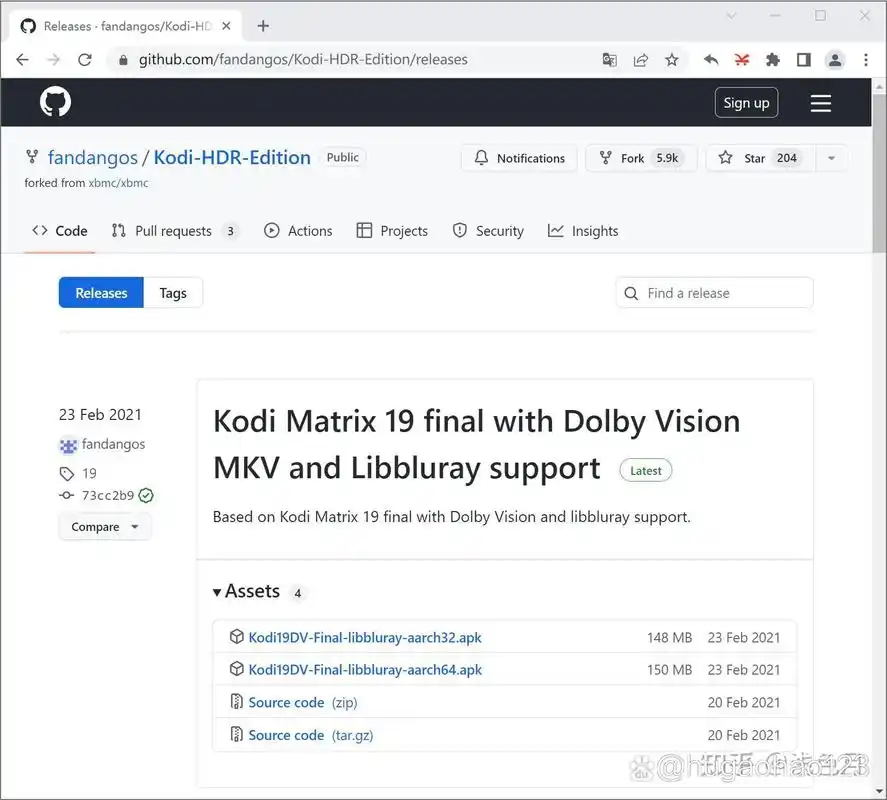Open the xbmc/xbmc parent repository link

coord(118,183)
